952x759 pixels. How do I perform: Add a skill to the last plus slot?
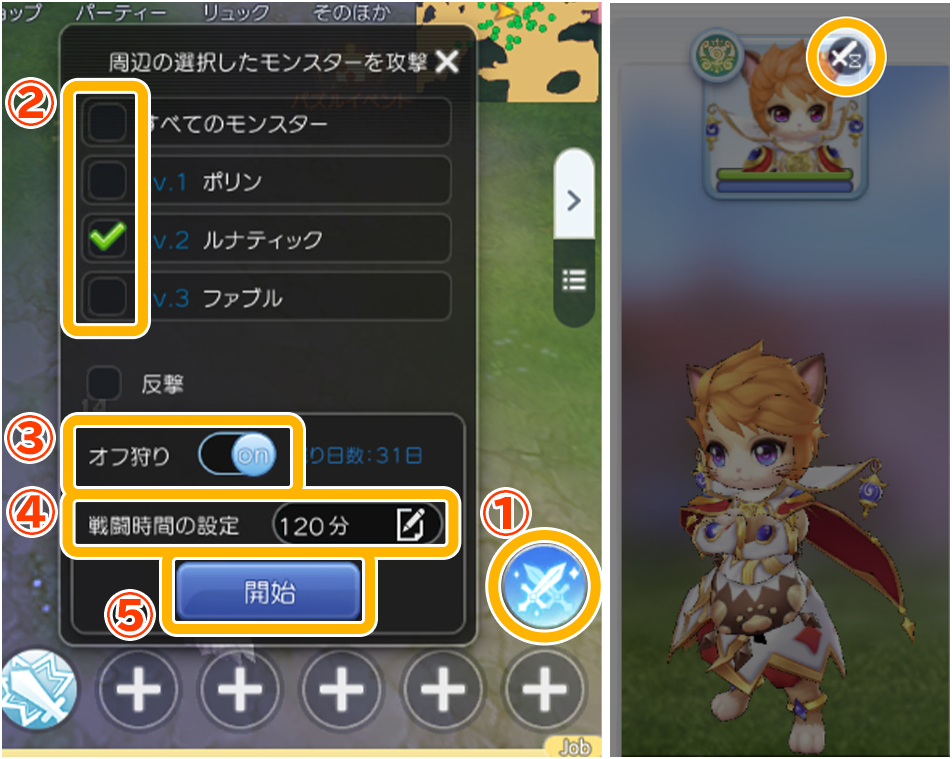[545, 690]
